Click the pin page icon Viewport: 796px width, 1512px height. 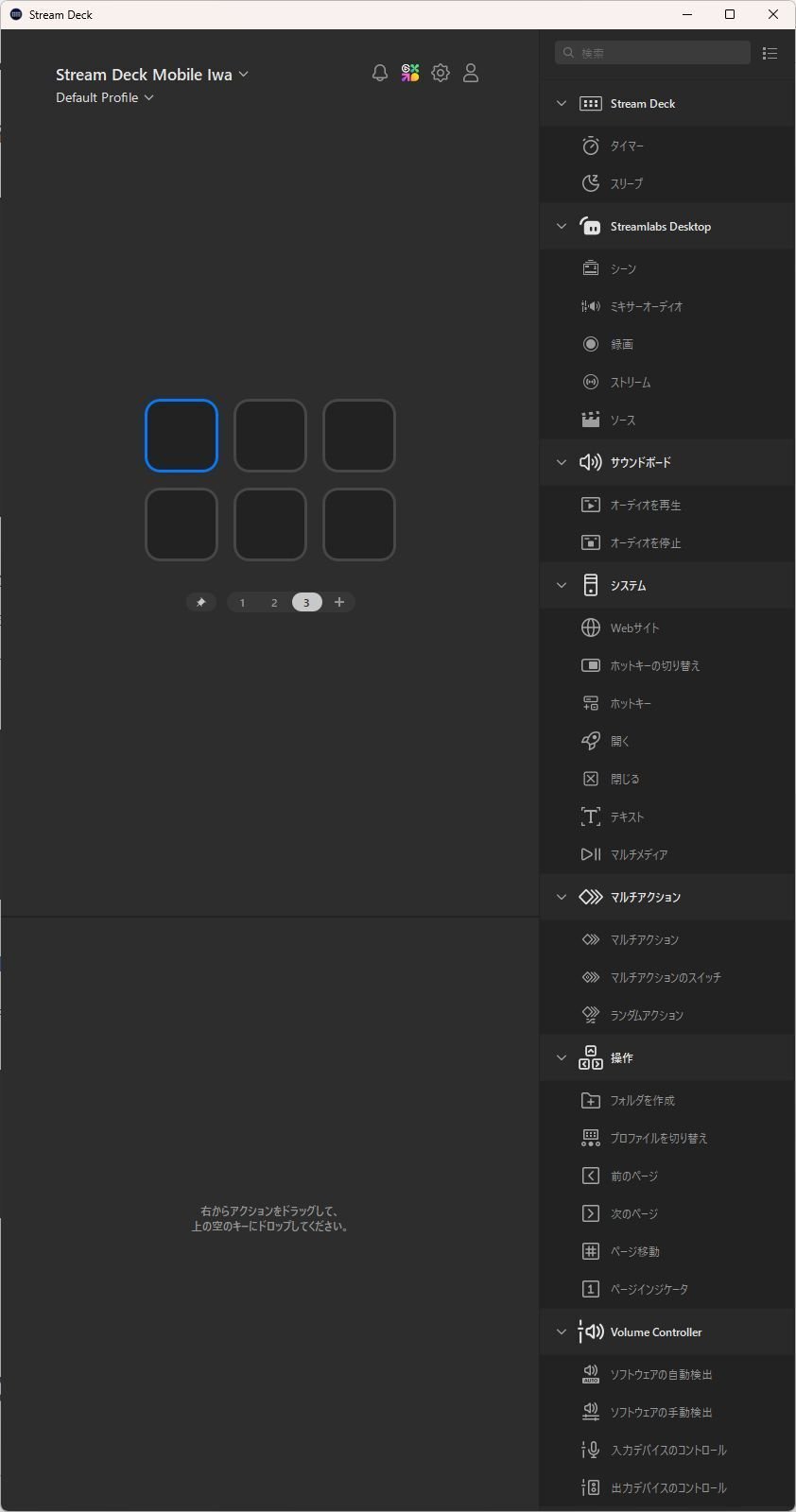[201, 602]
